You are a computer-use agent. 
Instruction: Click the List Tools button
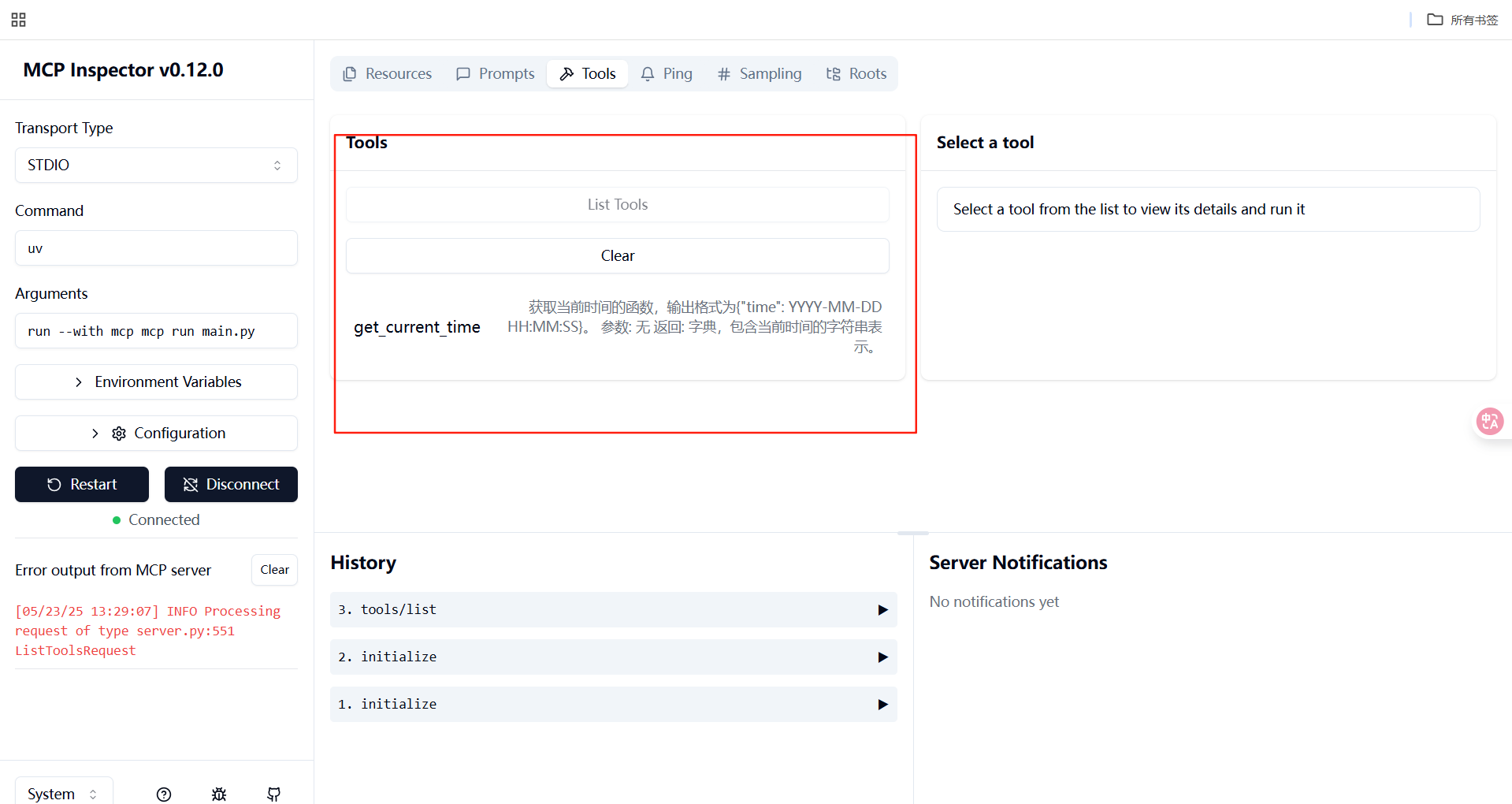(x=618, y=204)
